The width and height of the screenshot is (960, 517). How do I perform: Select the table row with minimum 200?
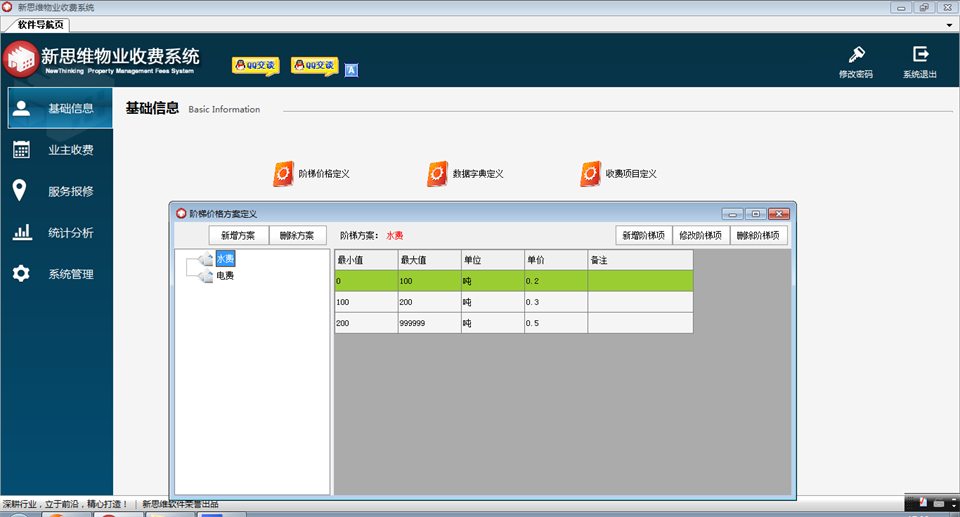(x=514, y=323)
